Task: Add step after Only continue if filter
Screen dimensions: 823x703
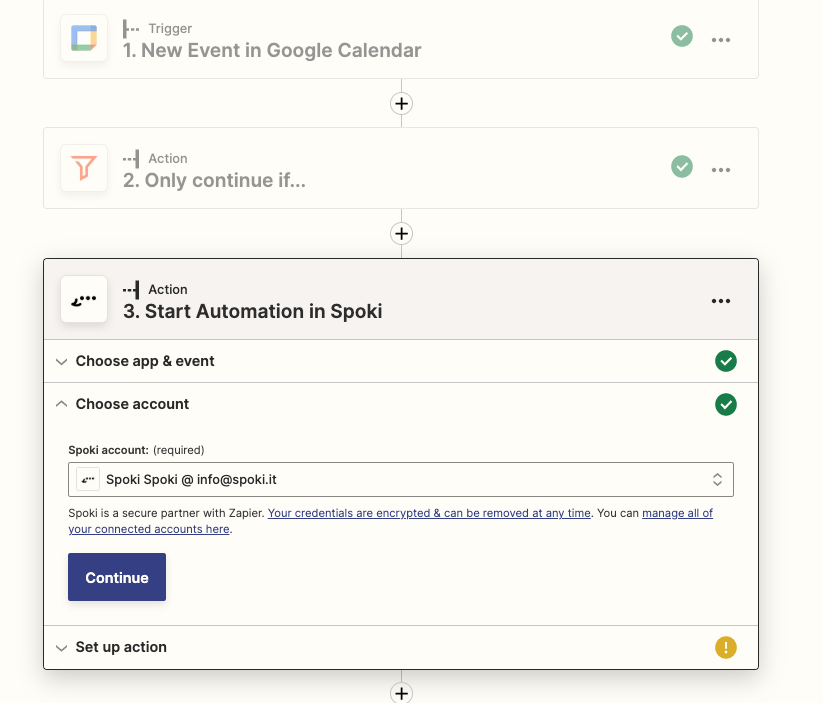Action: click(401, 234)
